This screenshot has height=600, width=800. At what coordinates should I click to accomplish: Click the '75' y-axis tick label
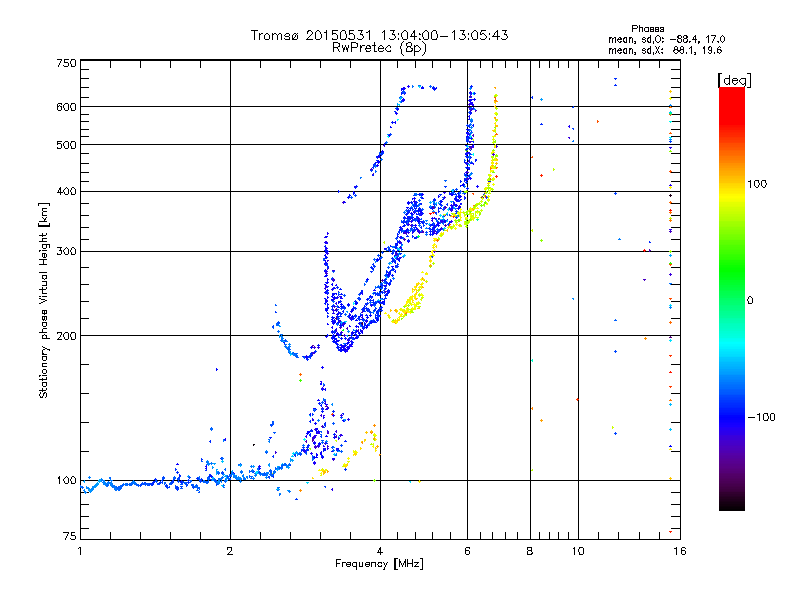(x=70, y=536)
